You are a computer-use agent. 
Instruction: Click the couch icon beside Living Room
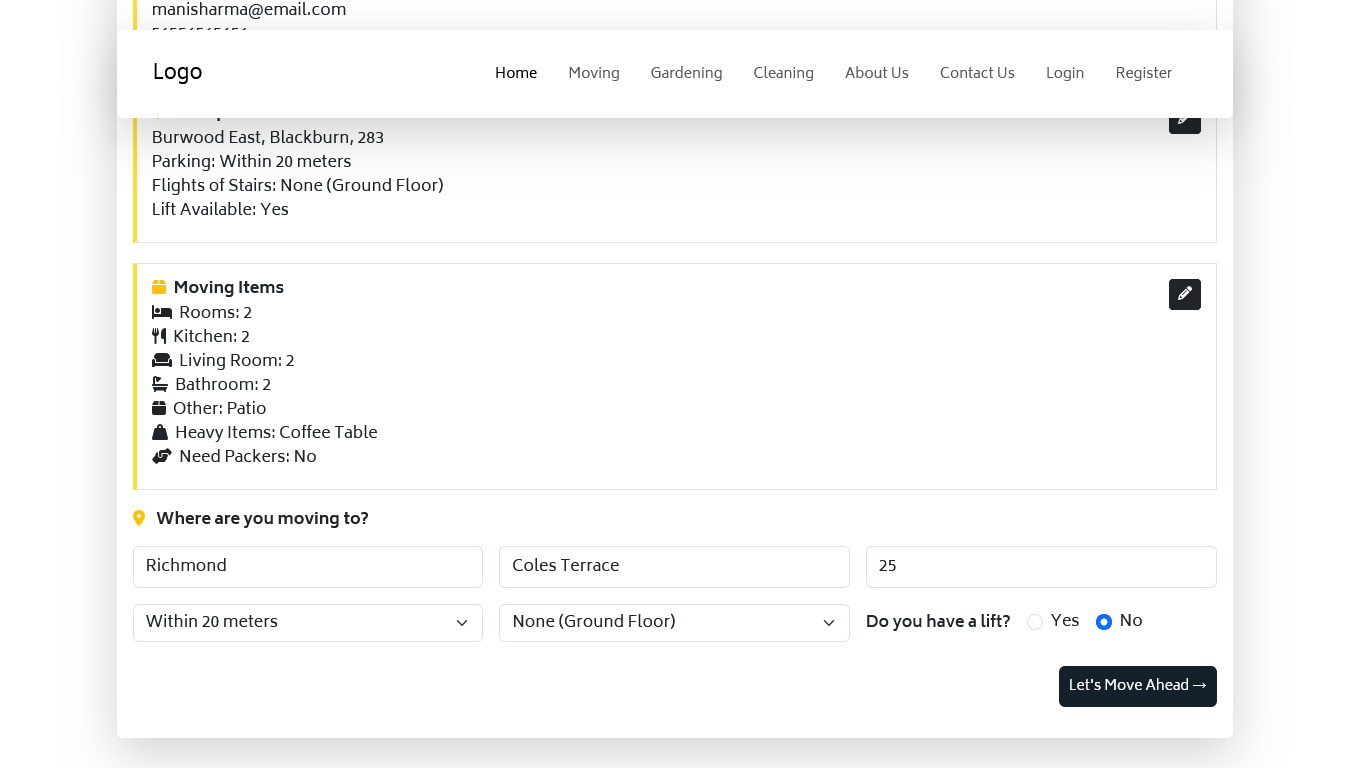tap(162, 361)
